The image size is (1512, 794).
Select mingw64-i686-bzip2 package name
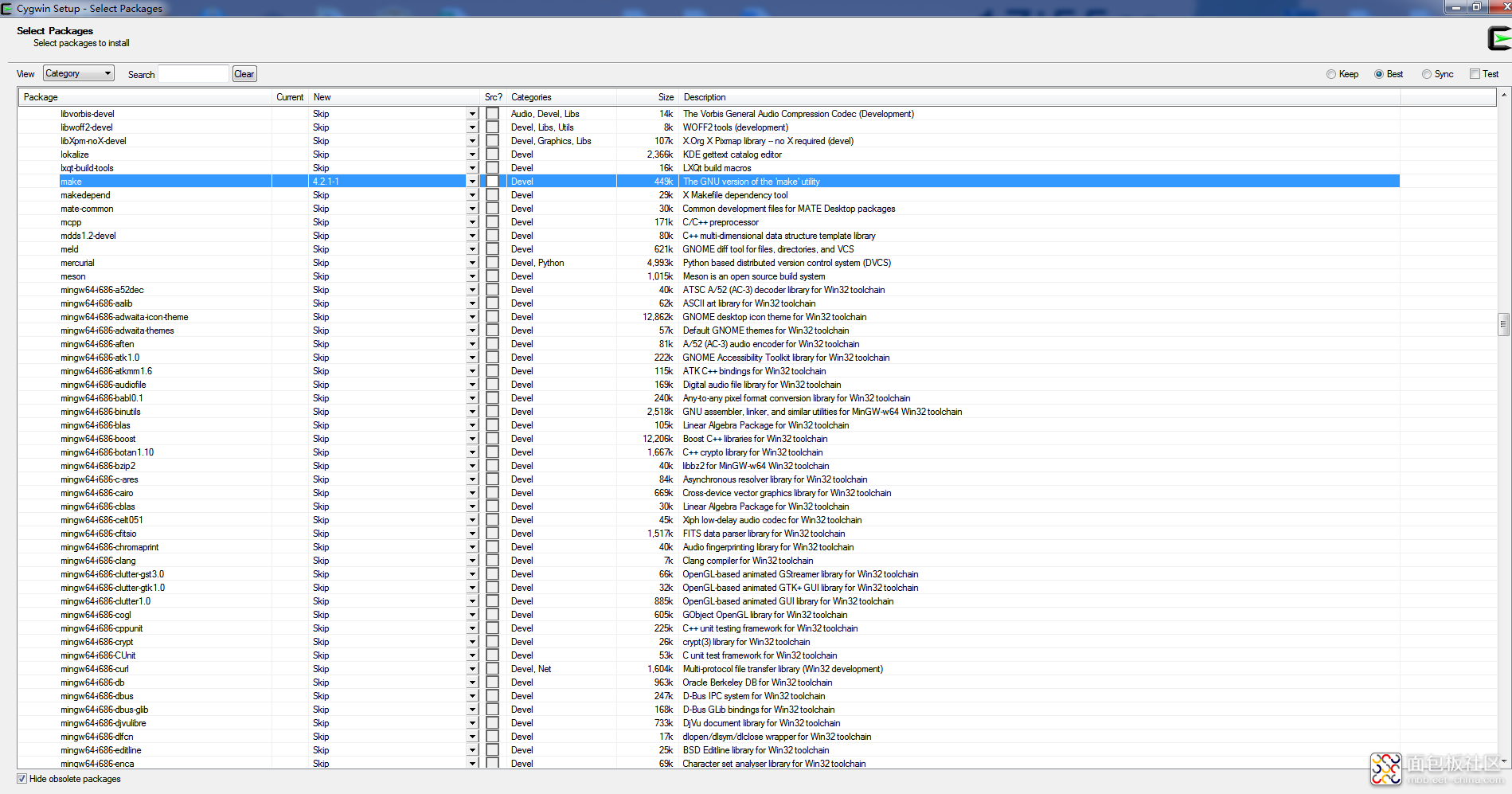click(98, 466)
